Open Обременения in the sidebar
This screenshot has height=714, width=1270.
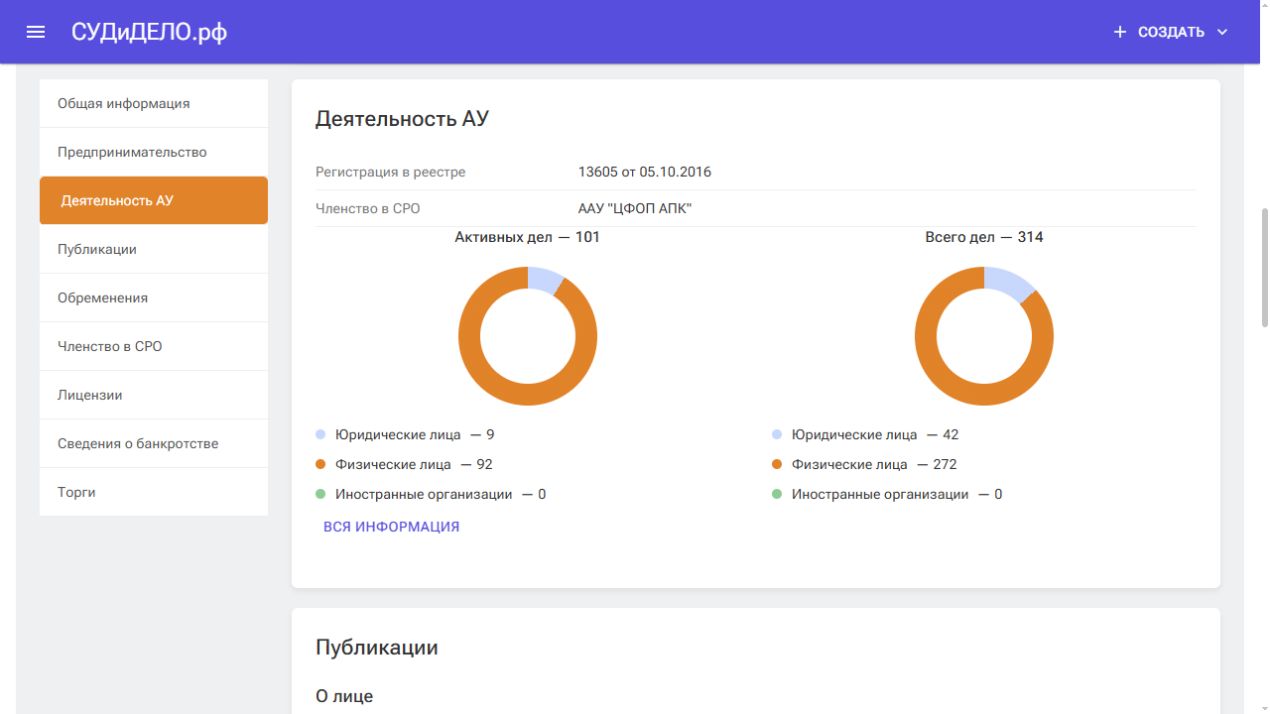pyautogui.click(x=154, y=298)
